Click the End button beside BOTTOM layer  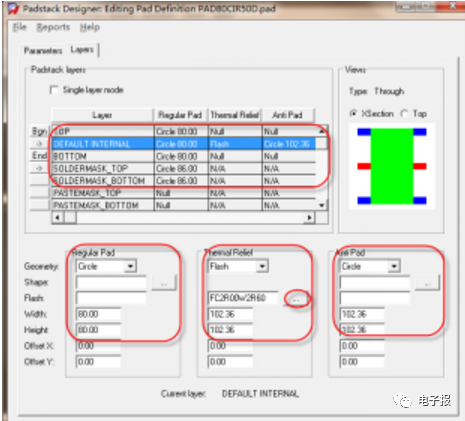point(39,156)
